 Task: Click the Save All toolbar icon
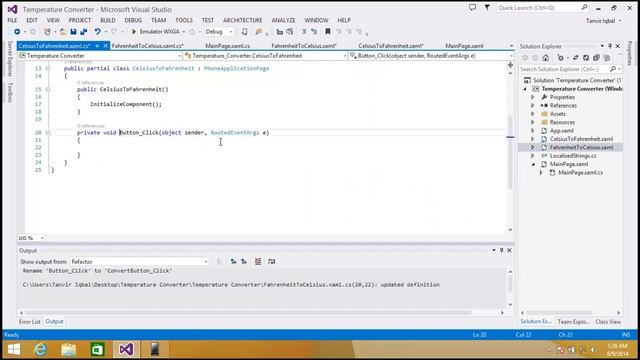coord(84,31)
